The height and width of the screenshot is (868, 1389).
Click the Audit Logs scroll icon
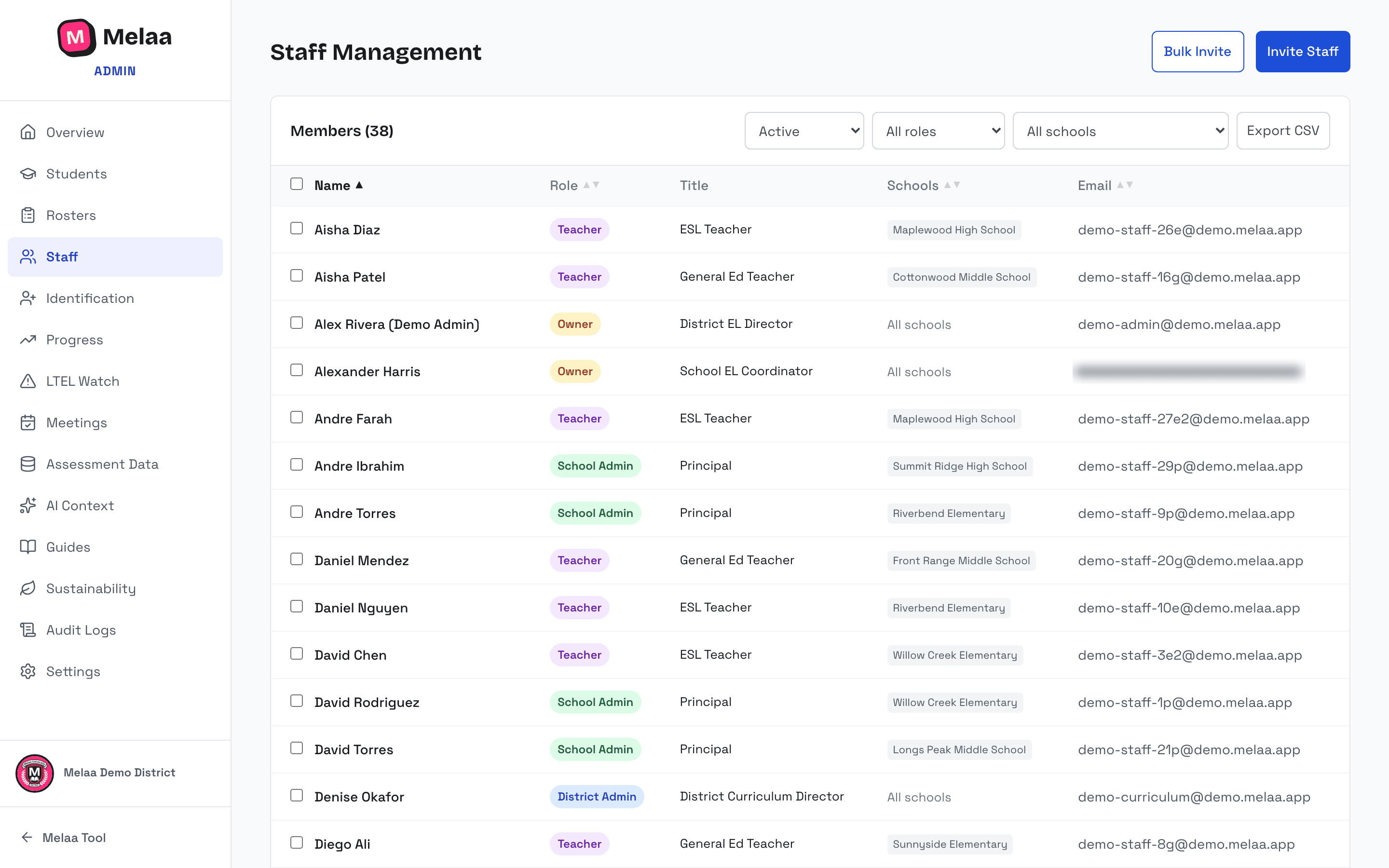click(27, 630)
